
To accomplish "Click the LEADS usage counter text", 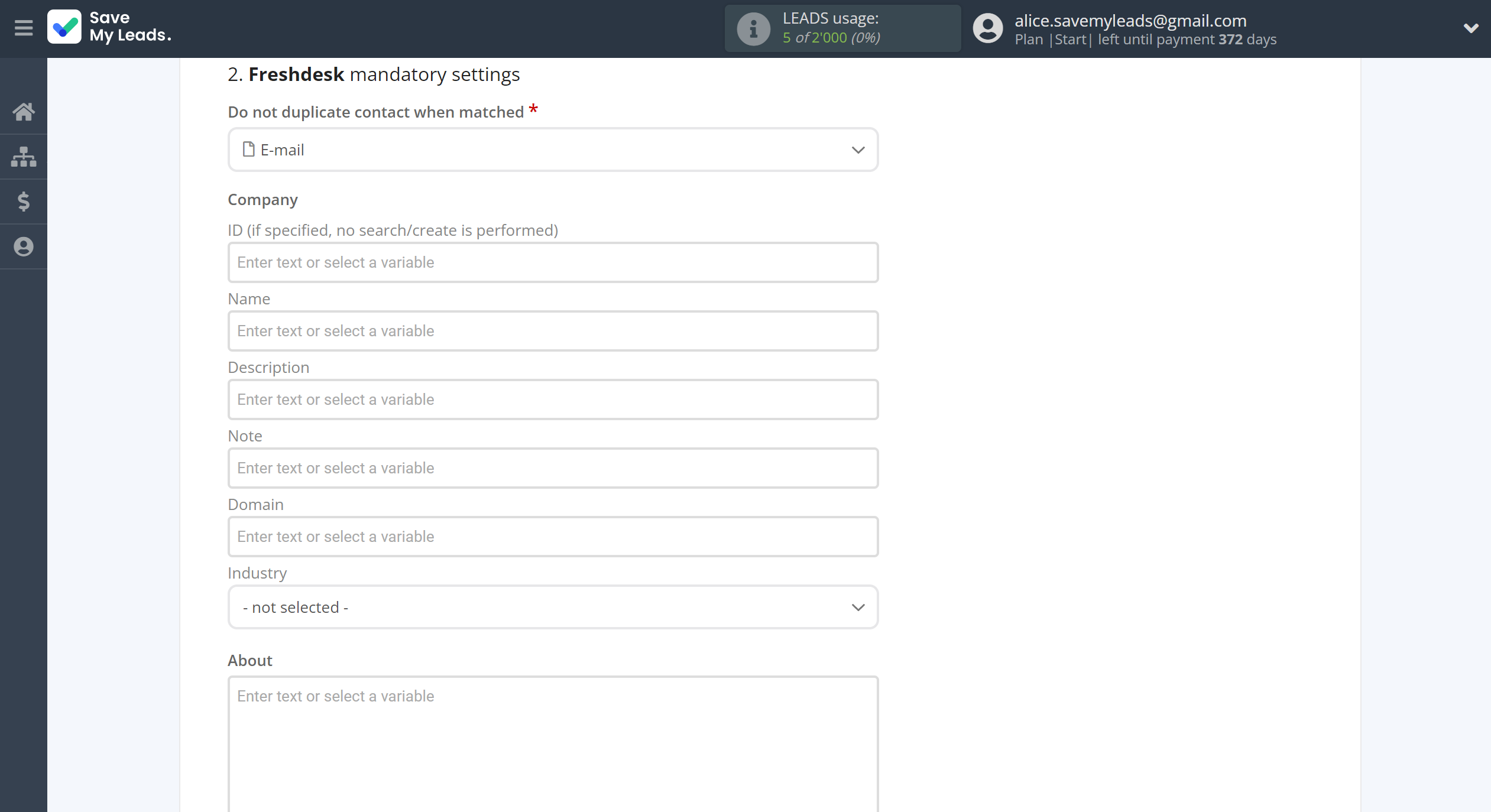I will pyautogui.click(x=831, y=38).
